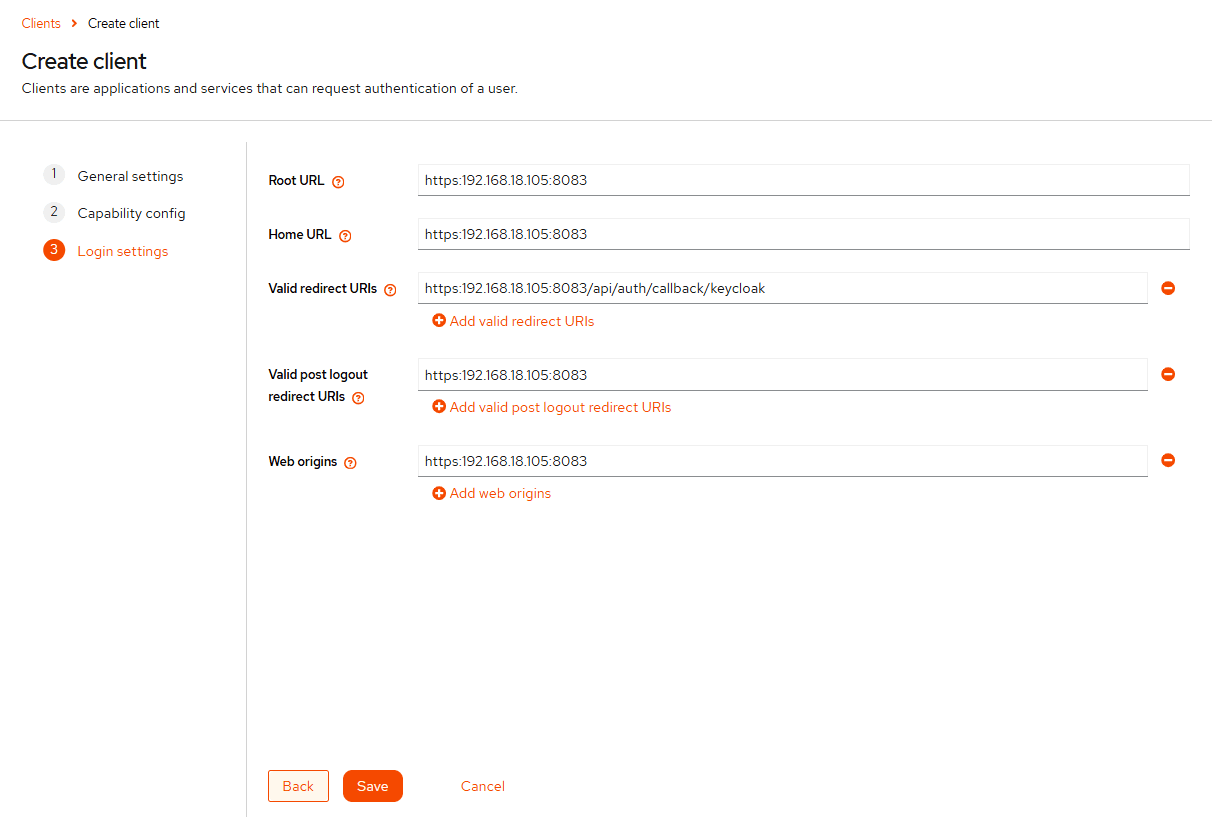Edit the post logout redirect URI field
This screenshot has height=817, width=1212.
(783, 375)
